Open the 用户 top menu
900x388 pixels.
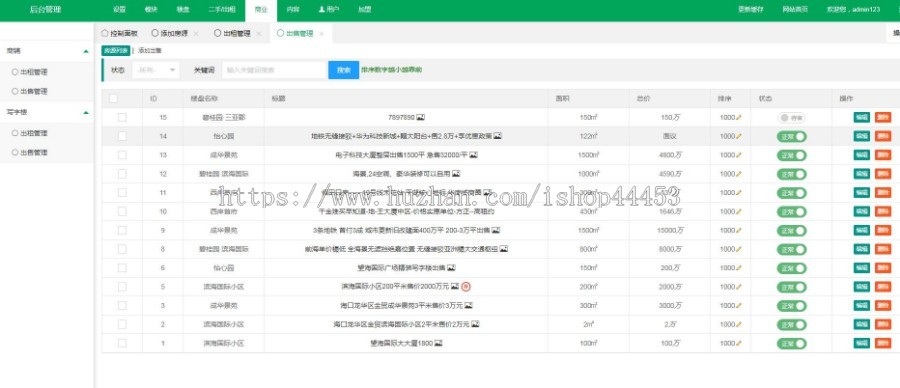pos(328,10)
